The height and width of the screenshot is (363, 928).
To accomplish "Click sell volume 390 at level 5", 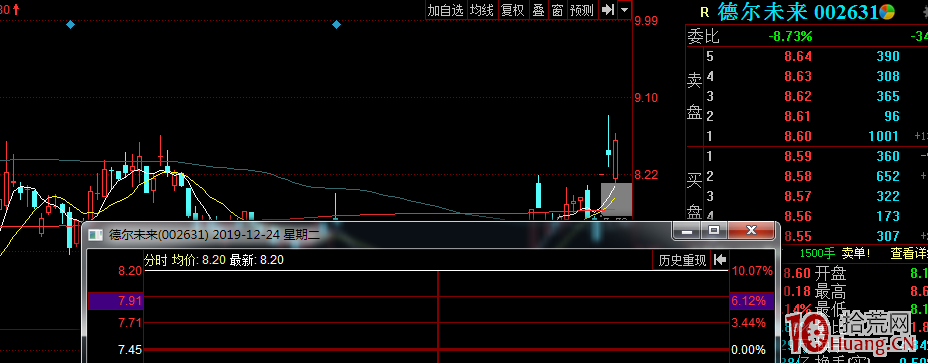I will click(x=888, y=56).
